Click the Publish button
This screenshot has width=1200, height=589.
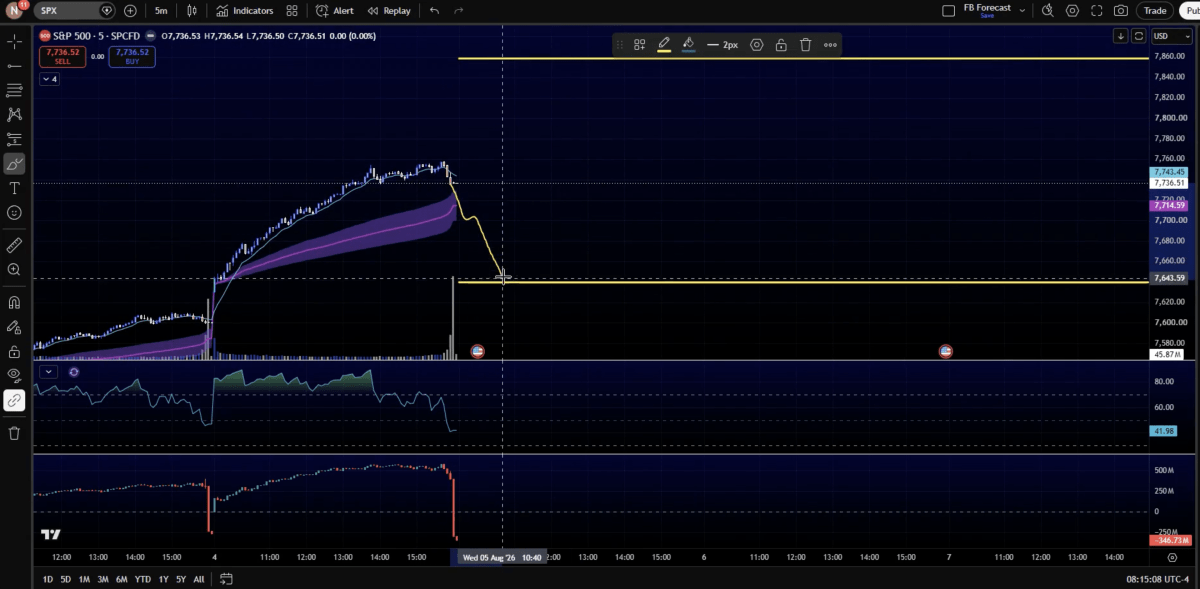[x=1188, y=10]
